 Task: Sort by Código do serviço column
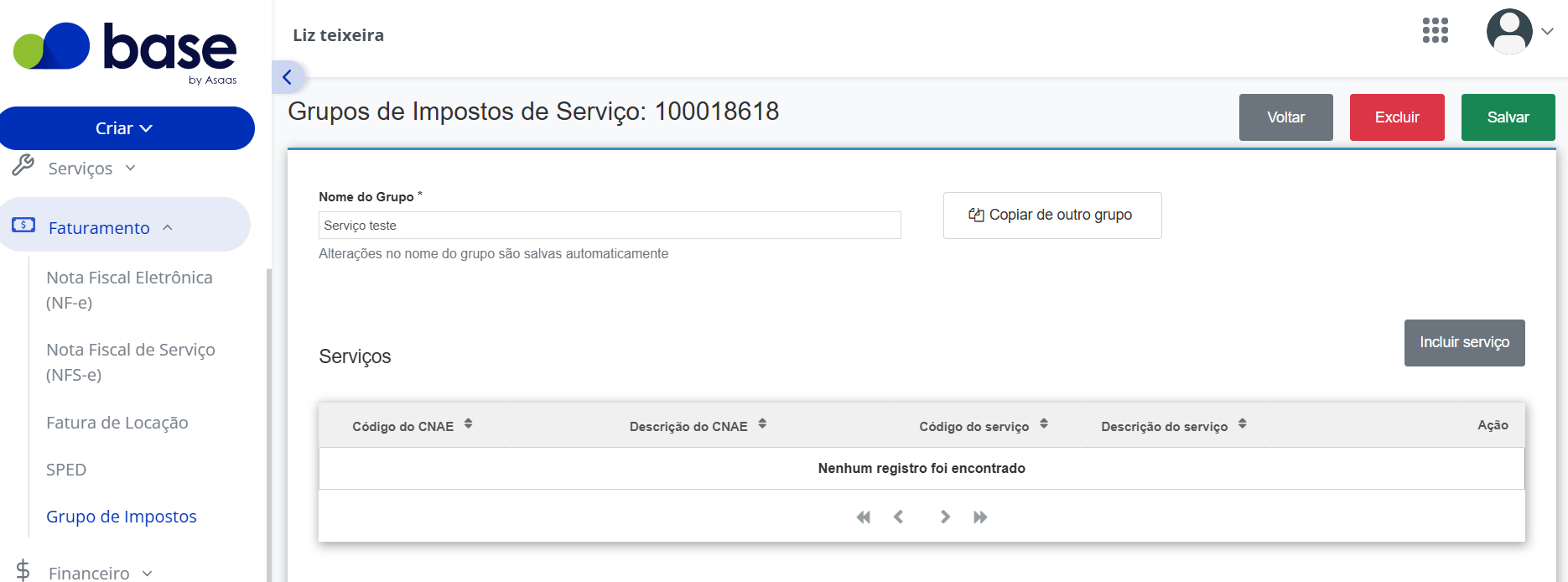point(1044,424)
